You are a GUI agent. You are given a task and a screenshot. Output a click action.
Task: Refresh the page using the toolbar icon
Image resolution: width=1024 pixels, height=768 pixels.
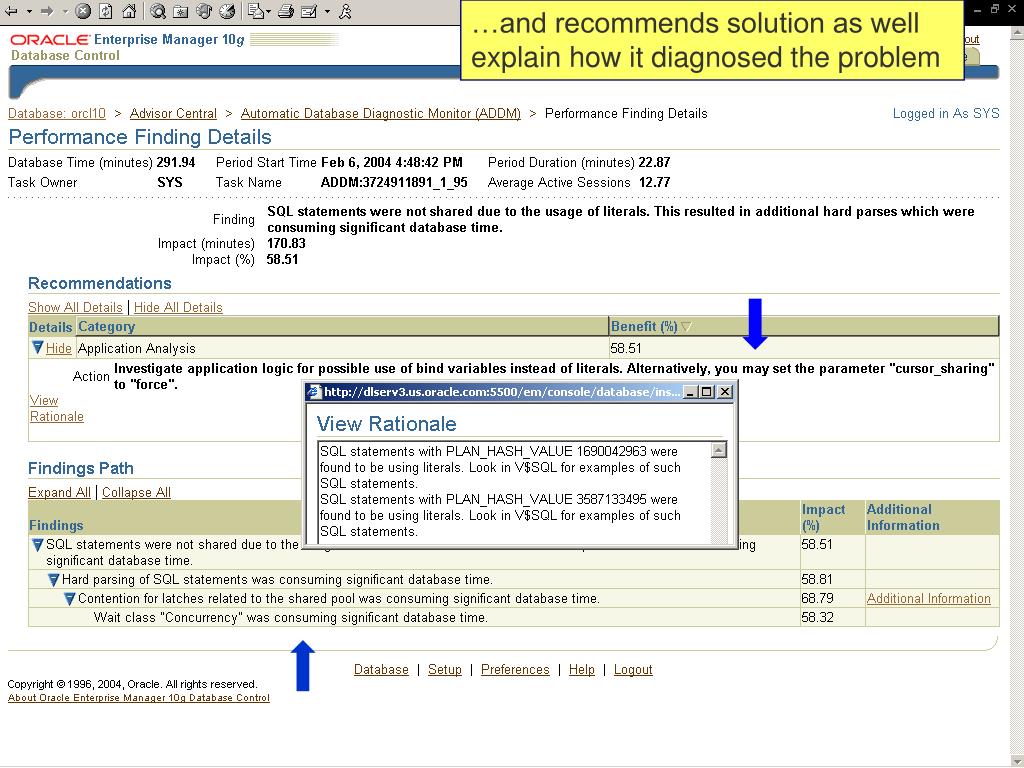click(106, 11)
